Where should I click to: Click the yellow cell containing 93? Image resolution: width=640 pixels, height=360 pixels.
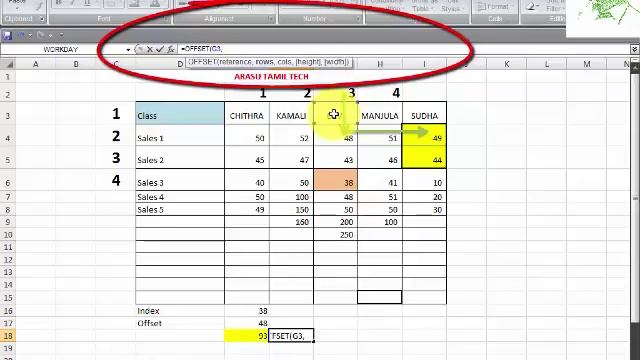click(x=247, y=336)
